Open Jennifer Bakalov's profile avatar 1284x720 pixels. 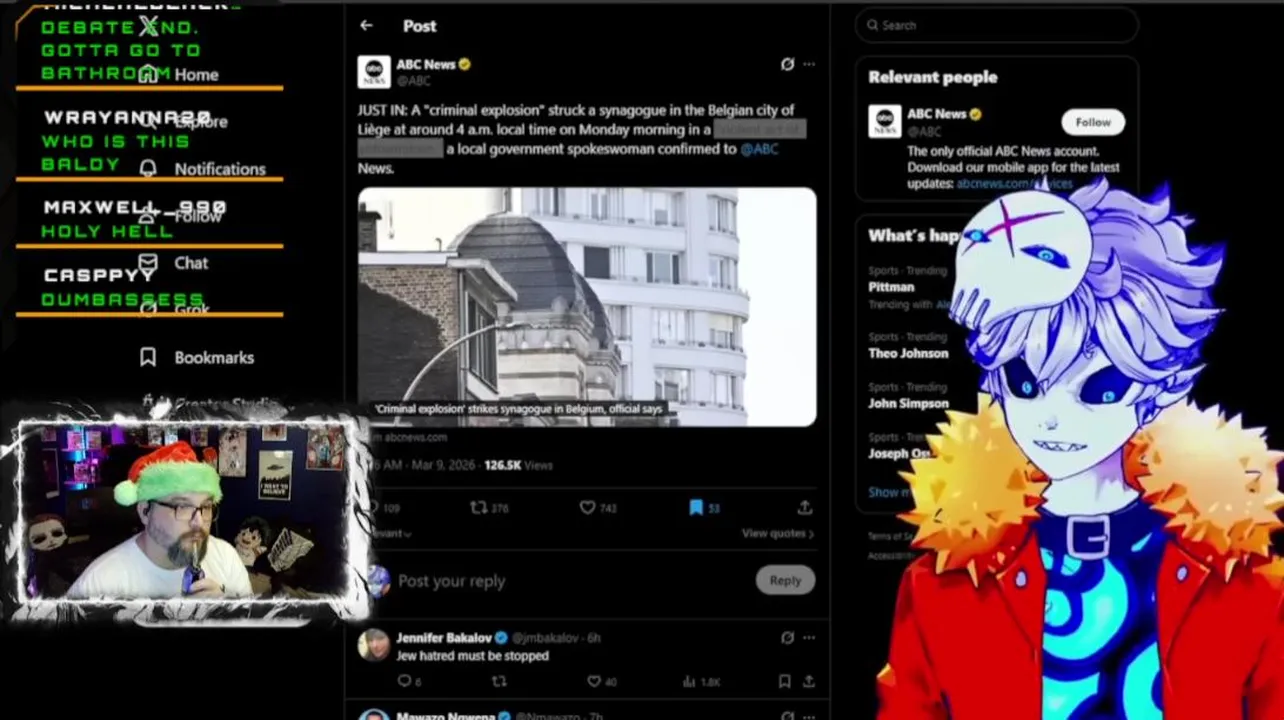pyautogui.click(x=374, y=645)
